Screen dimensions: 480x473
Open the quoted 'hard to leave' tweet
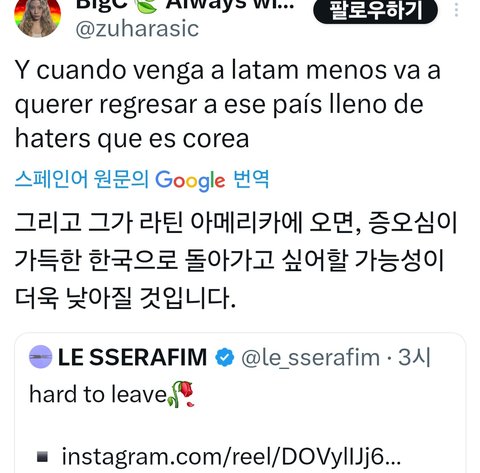240,403
